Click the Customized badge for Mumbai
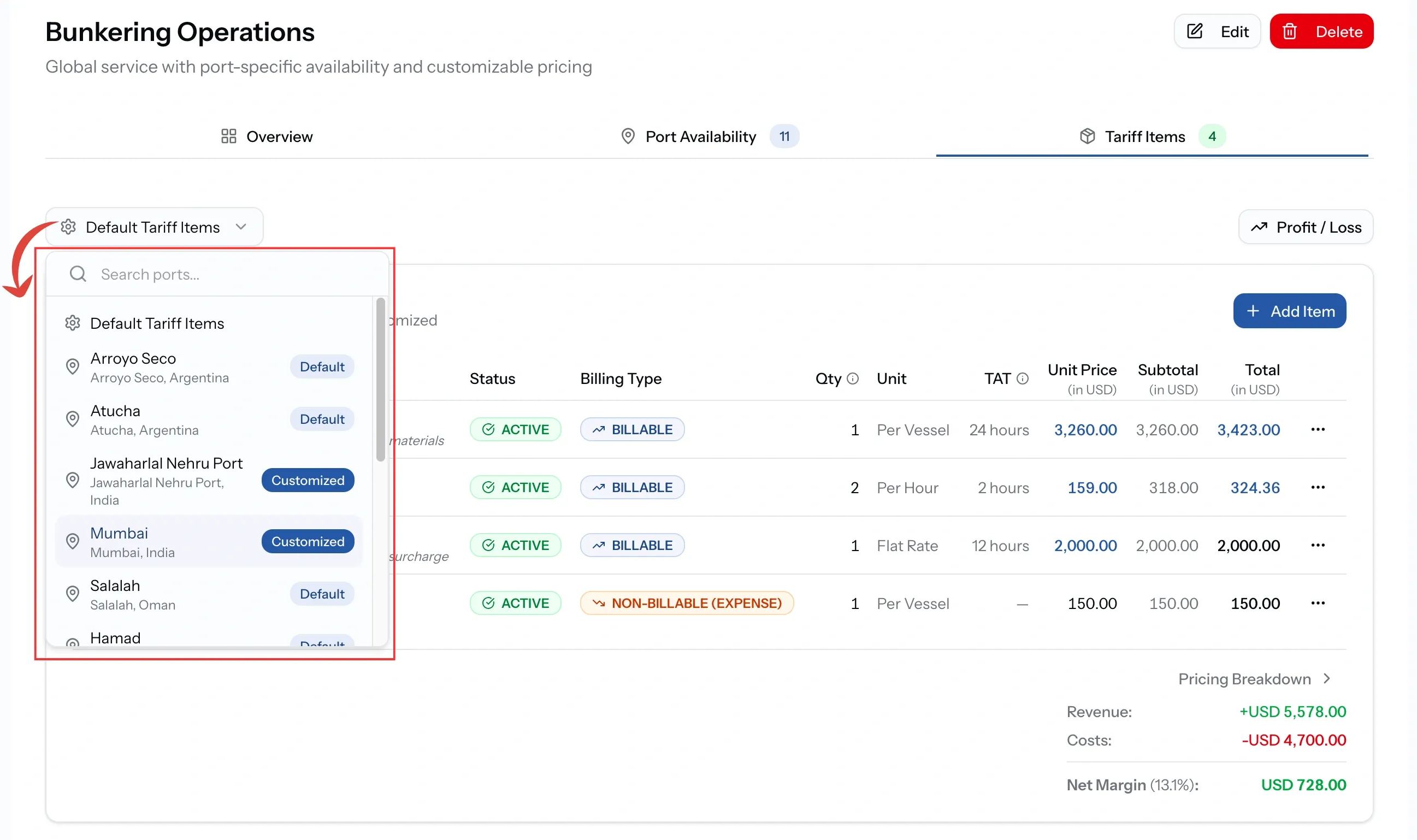This screenshot has width=1417, height=840. (308, 542)
